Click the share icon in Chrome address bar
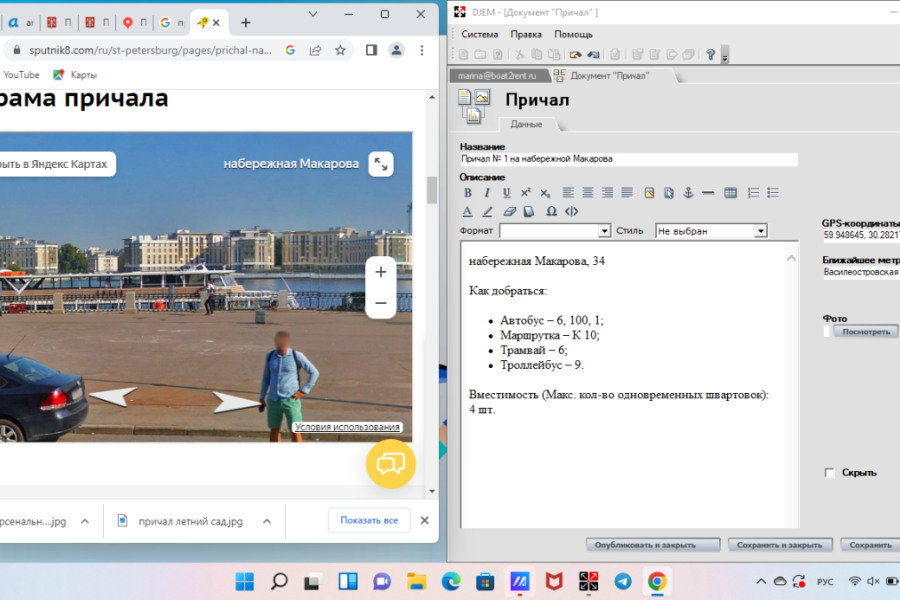The width and height of the screenshot is (900, 600). (315, 51)
